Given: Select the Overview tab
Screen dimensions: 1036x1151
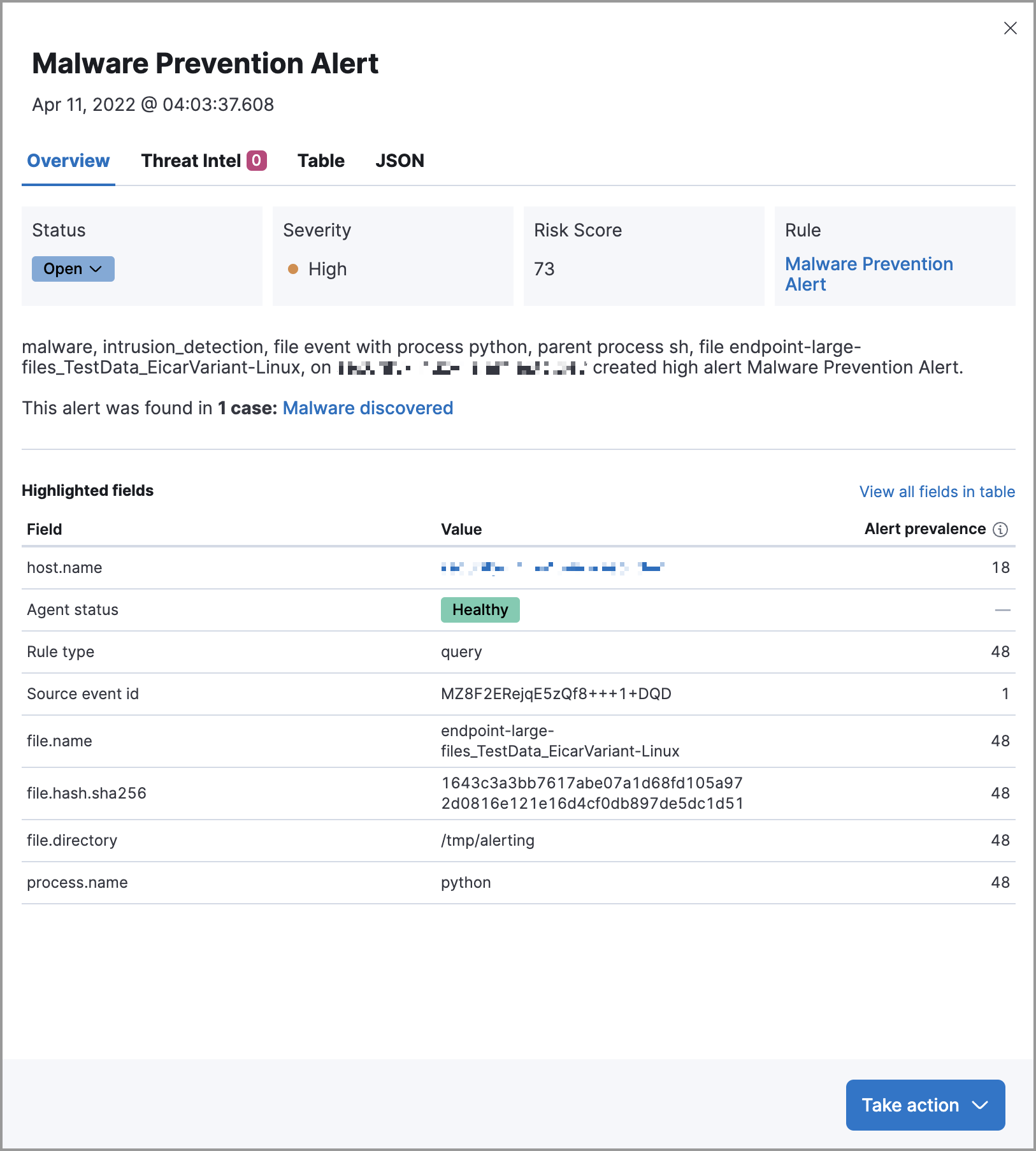Looking at the screenshot, I should pyautogui.click(x=68, y=161).
